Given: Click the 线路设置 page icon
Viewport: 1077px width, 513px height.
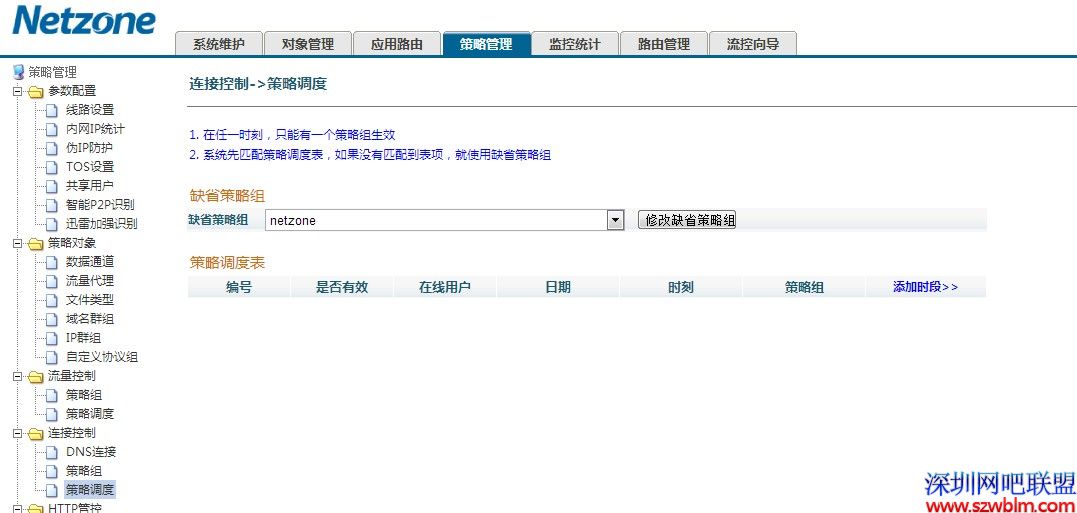Looking at the screenshot, I should [52, 110].
